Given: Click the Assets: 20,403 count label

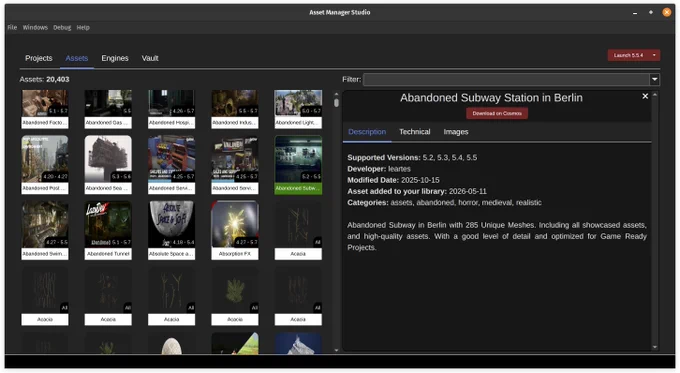Looking at the screenshot, I should tap(44, 79).
